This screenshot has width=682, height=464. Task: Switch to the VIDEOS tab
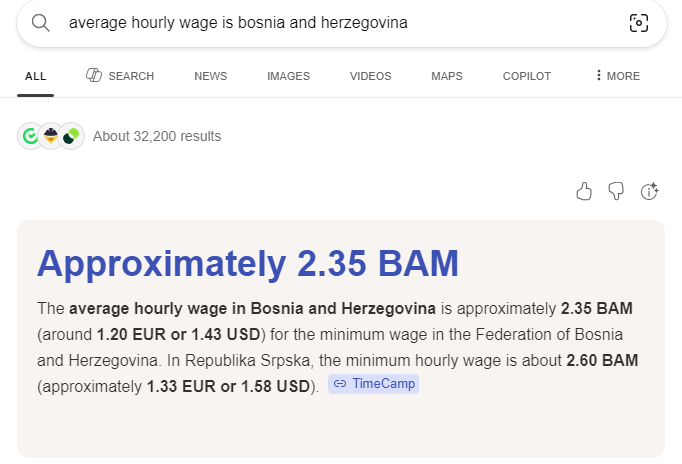(371, 77)
